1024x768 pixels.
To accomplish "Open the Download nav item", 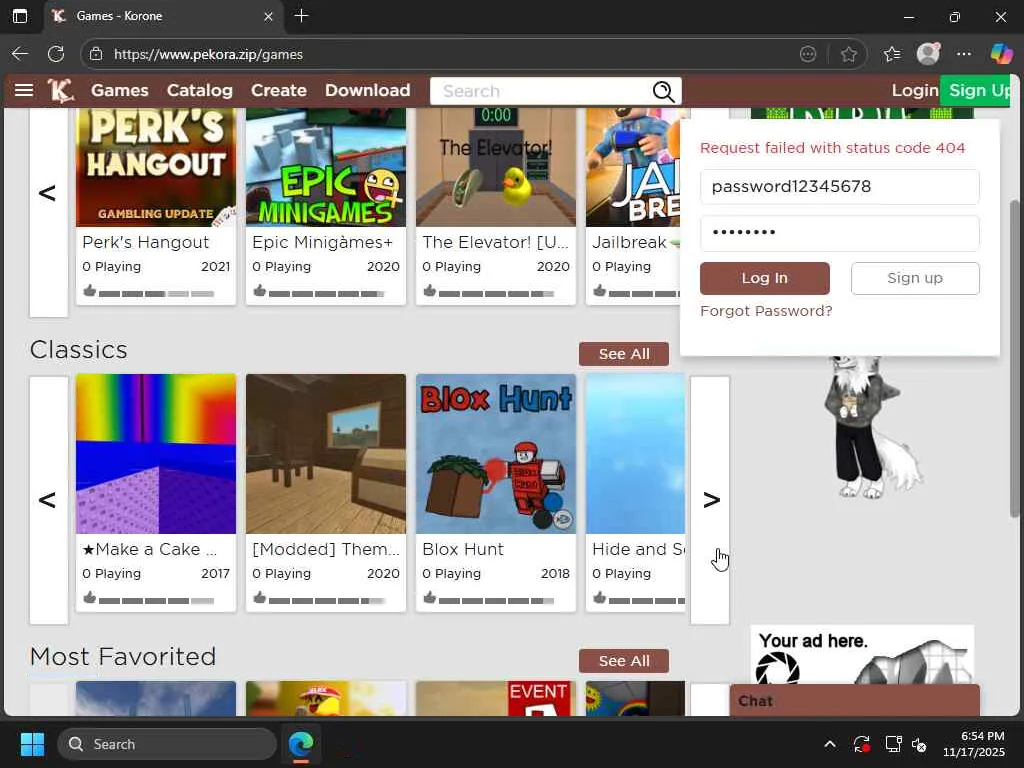I will tap(368, 90).
